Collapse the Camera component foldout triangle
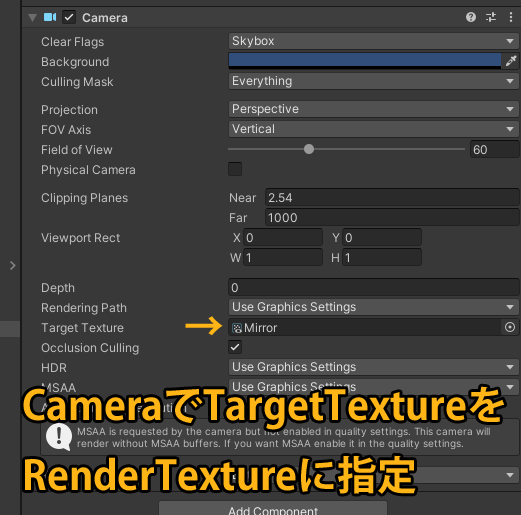 (x=32, y=18)
